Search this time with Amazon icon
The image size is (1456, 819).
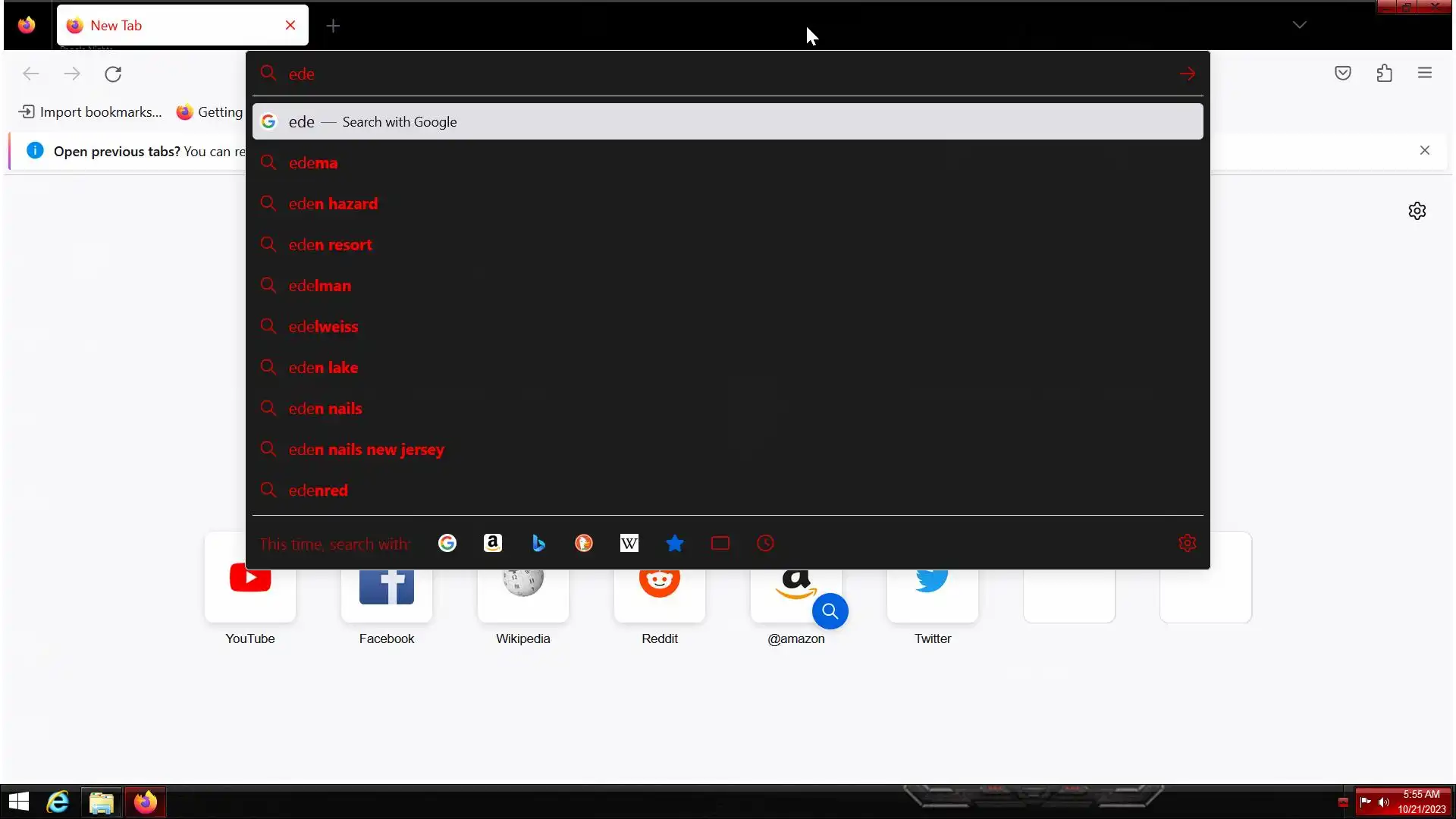click(x=493, y=543)
